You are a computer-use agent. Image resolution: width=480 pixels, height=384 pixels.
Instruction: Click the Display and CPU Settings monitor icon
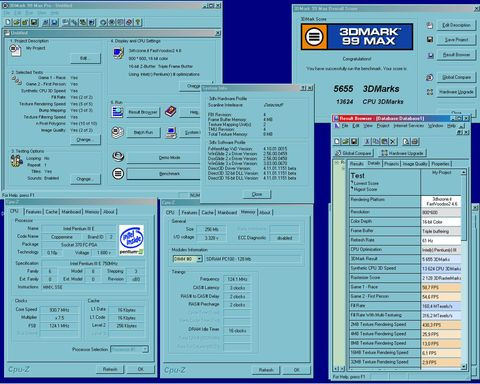[x=118, y=54]
